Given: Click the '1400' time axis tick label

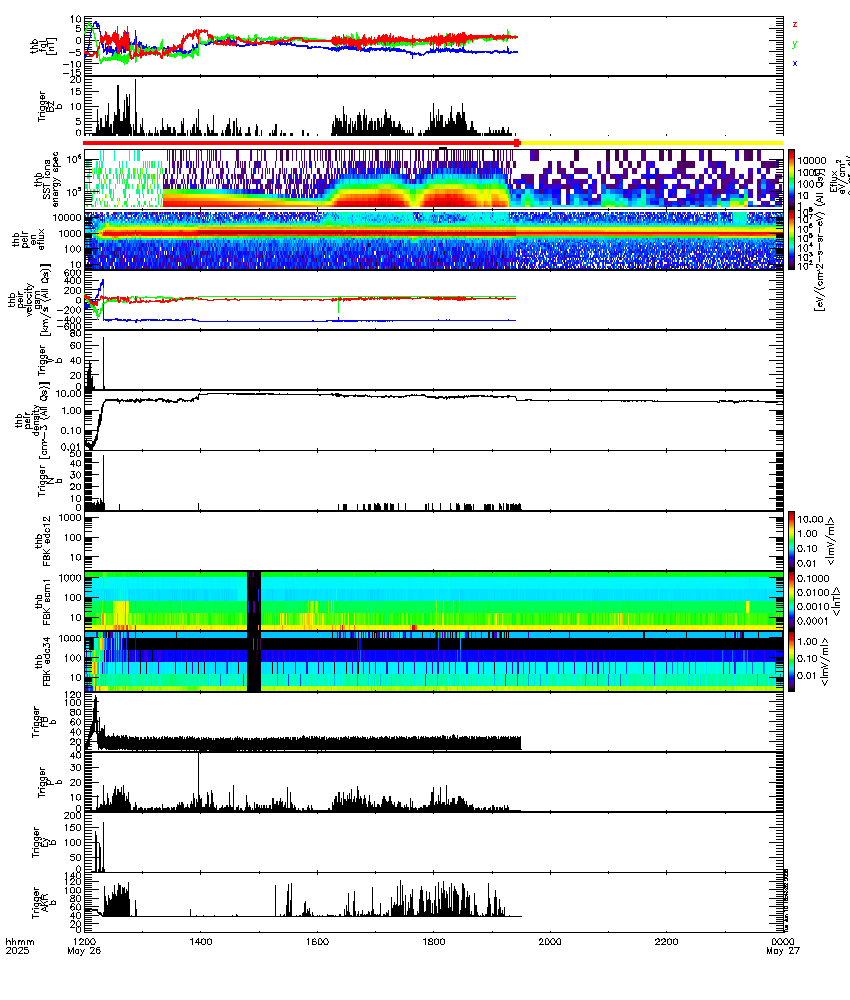Looking at the screenshot, I should pos(200,941).
